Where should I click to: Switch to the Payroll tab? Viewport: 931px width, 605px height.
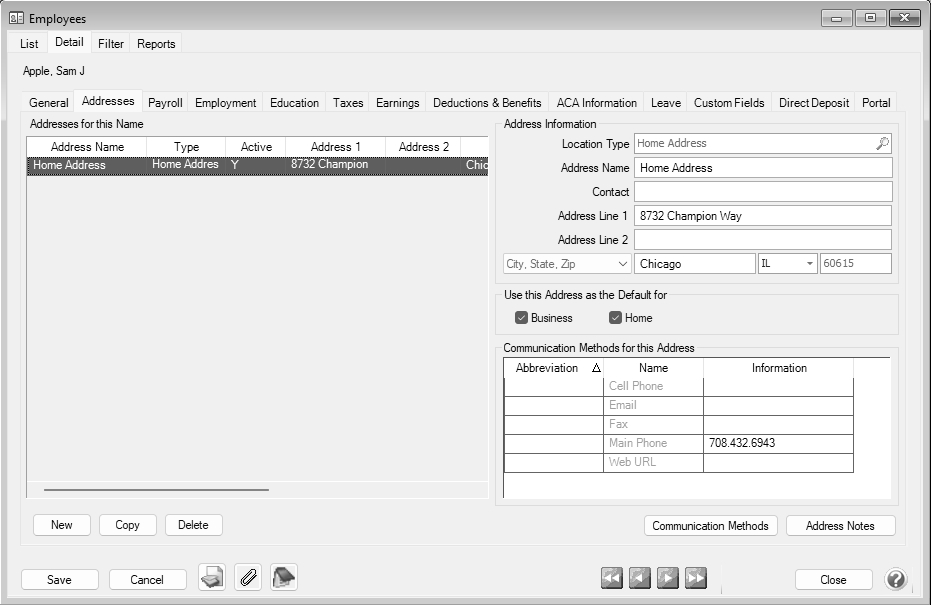165,103
